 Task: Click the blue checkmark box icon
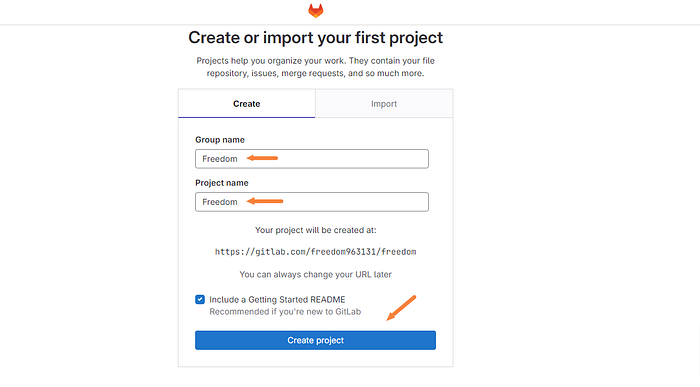click(200, 300)
